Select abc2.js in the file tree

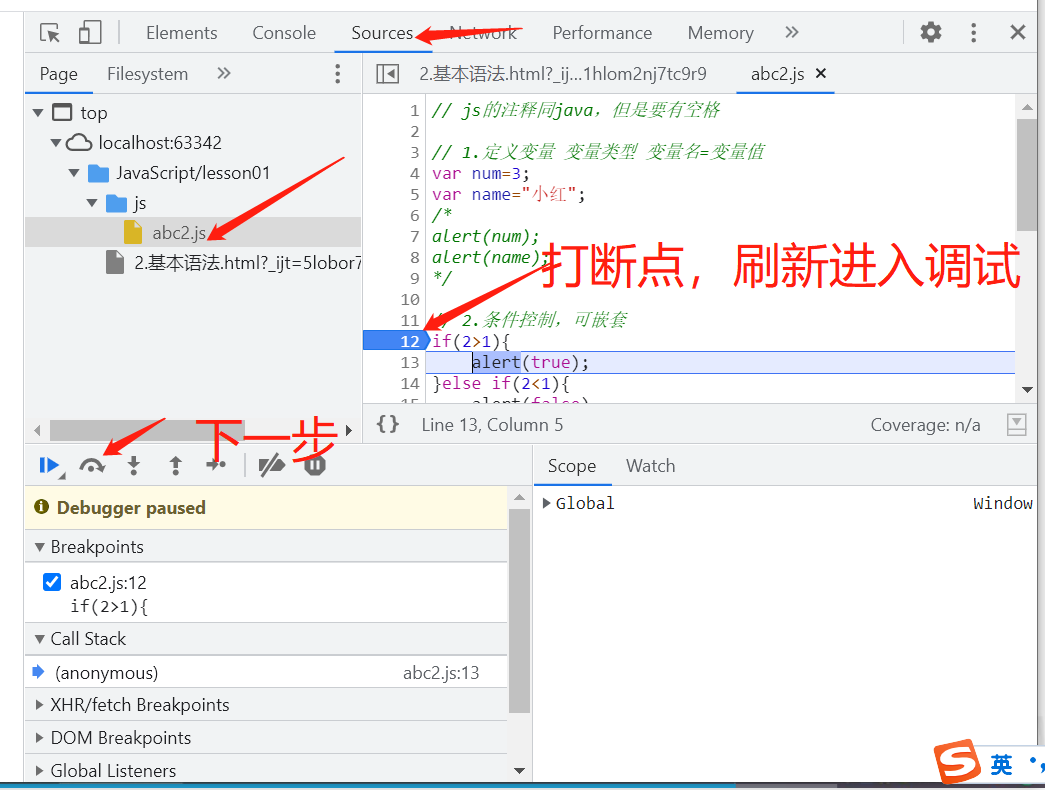(179, 233)
